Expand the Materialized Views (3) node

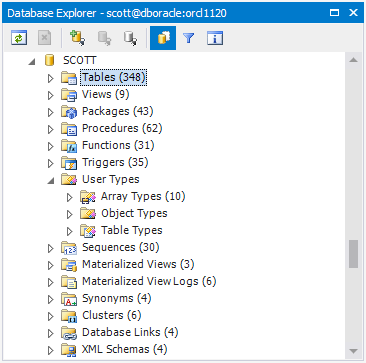[x=51, y=265]
